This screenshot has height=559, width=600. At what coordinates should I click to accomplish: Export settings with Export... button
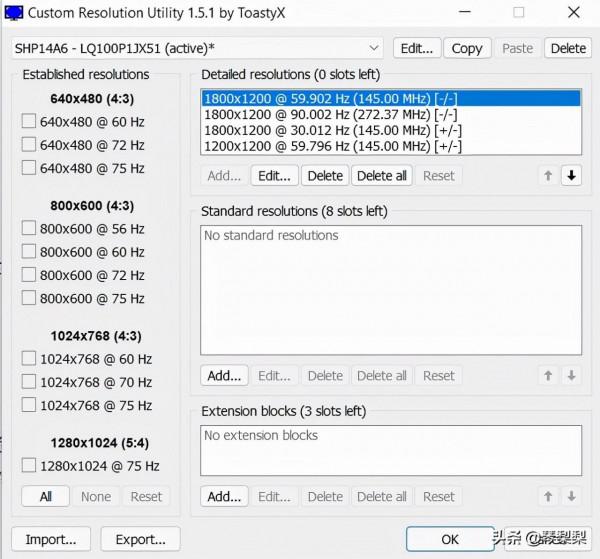pos(140,539)
